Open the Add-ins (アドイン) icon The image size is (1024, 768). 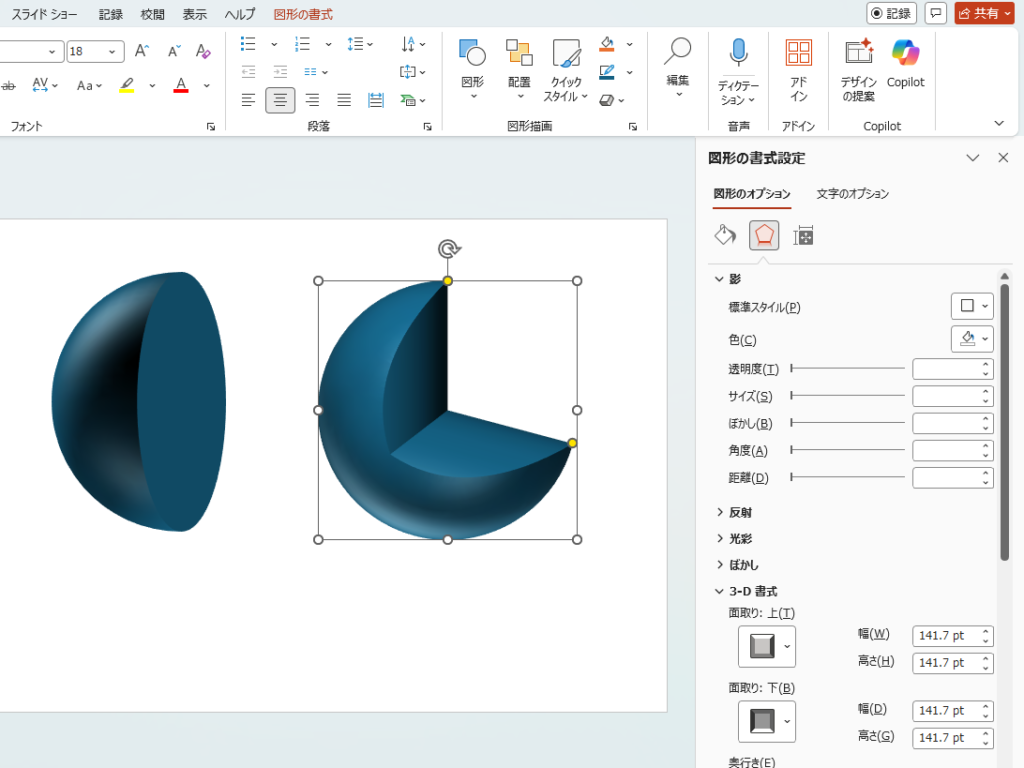(x=798, y=65)
